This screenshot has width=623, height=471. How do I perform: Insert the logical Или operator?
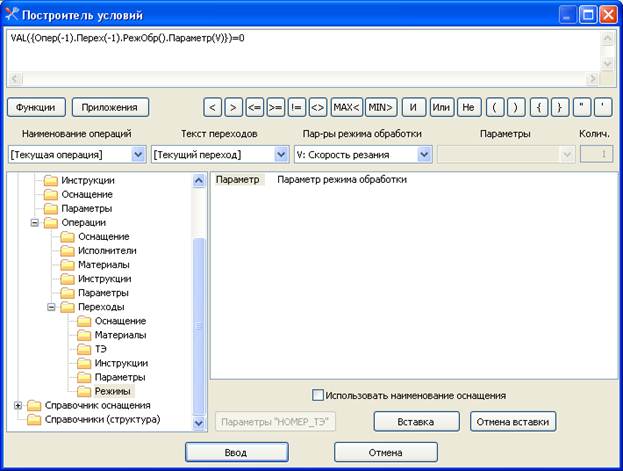tap(441, 107)
